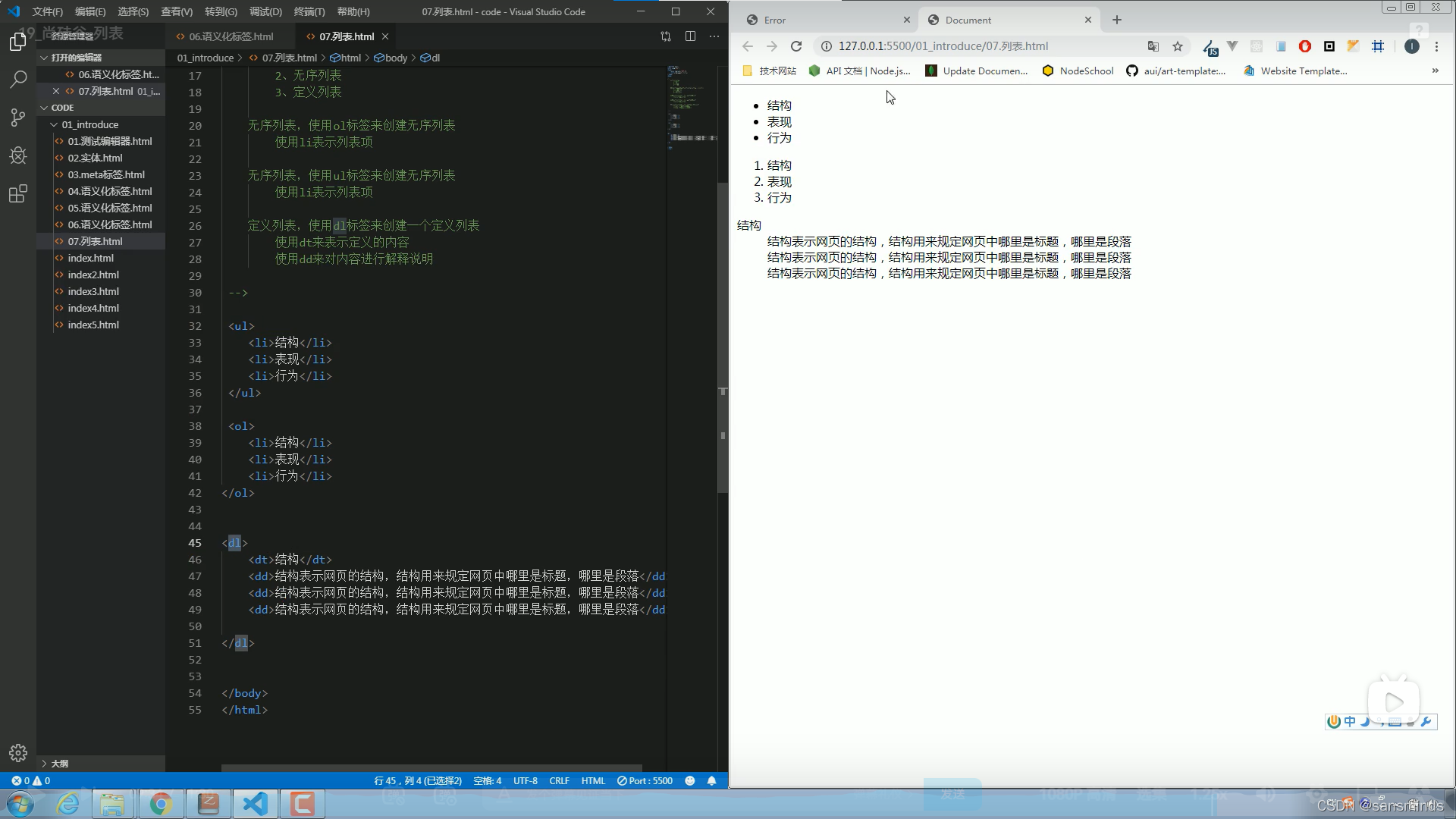Show more bookmarks chevron

point(1435,71)
